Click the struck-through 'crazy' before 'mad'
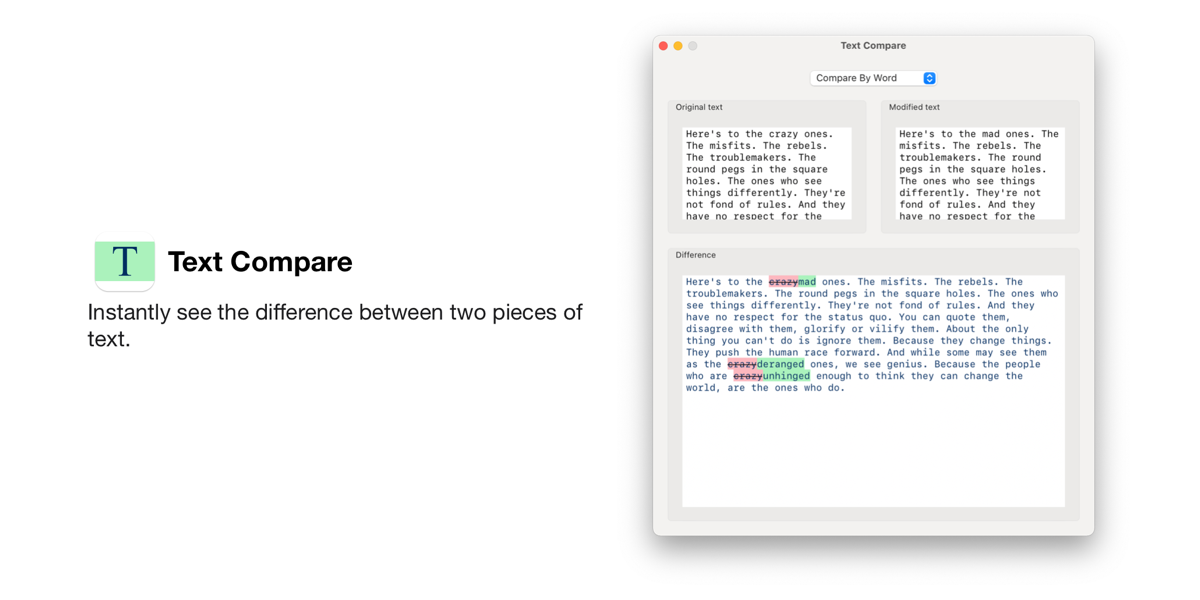This screenshot has width=1200, height=600. pos(783,282)
